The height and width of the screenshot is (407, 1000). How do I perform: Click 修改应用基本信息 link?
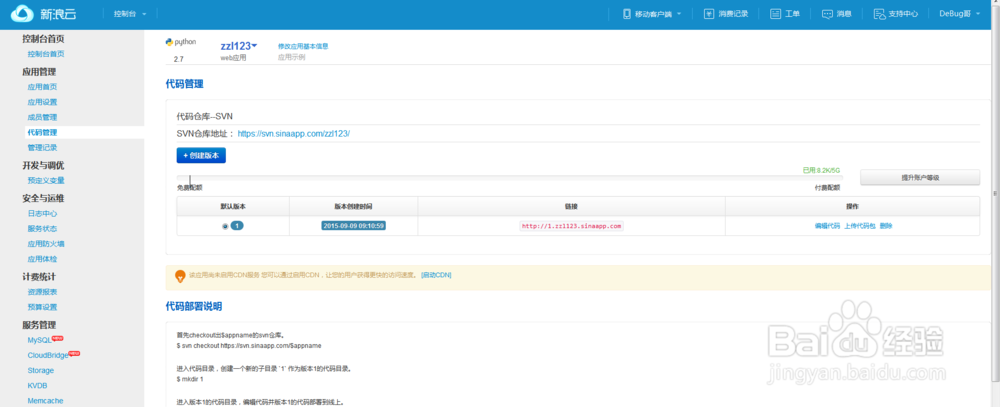pyautogui.click(x=303, y=47)
